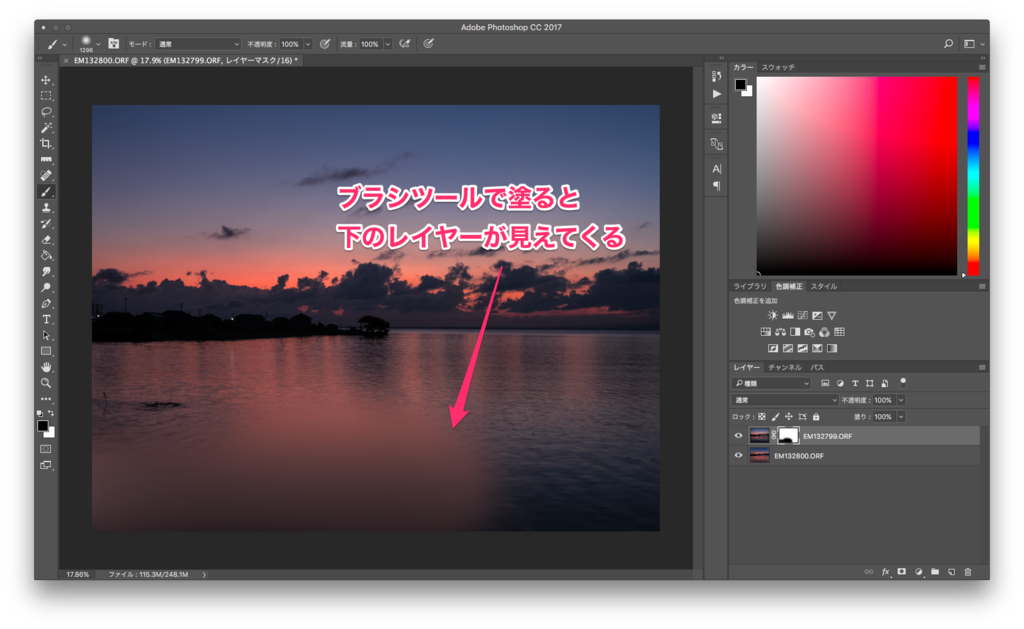Switch to the ライブラリ tab
The image size is (1024, 629).
(749, 286)
